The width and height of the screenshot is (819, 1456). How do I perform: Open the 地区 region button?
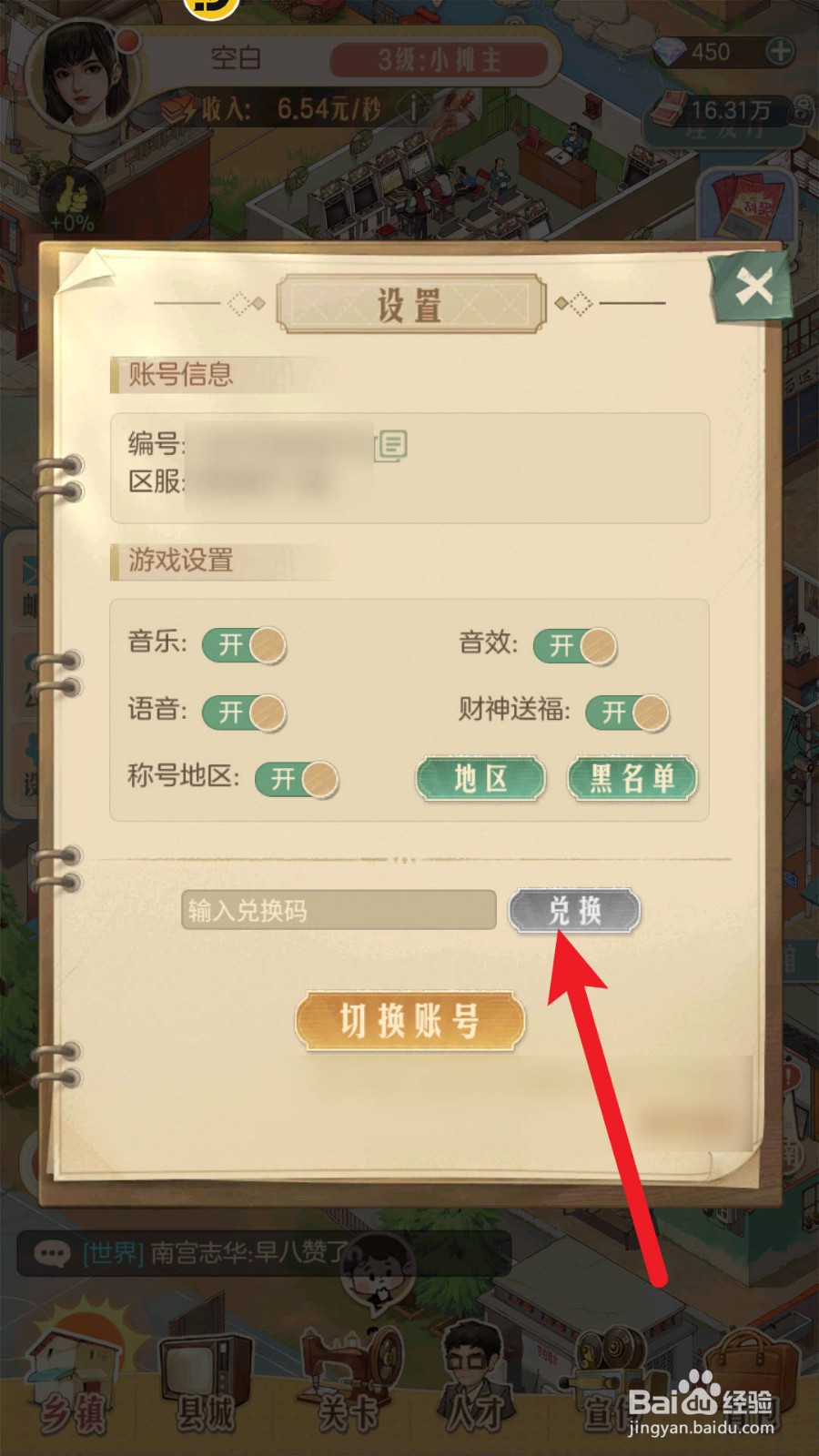[x=481, y=779]
